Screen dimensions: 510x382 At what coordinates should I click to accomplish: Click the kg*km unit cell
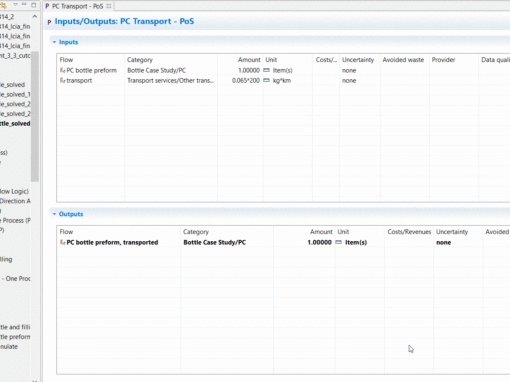click(x=282, y=80)
